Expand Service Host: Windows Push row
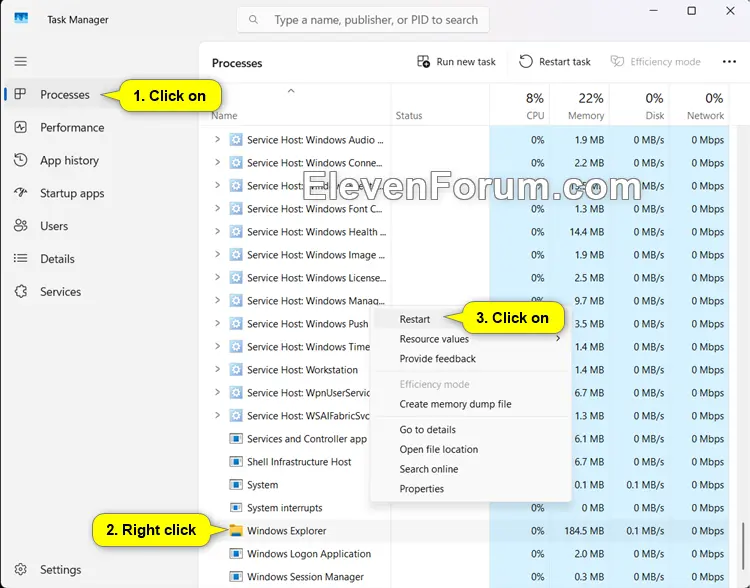750x588 pixels. point(218,323)
